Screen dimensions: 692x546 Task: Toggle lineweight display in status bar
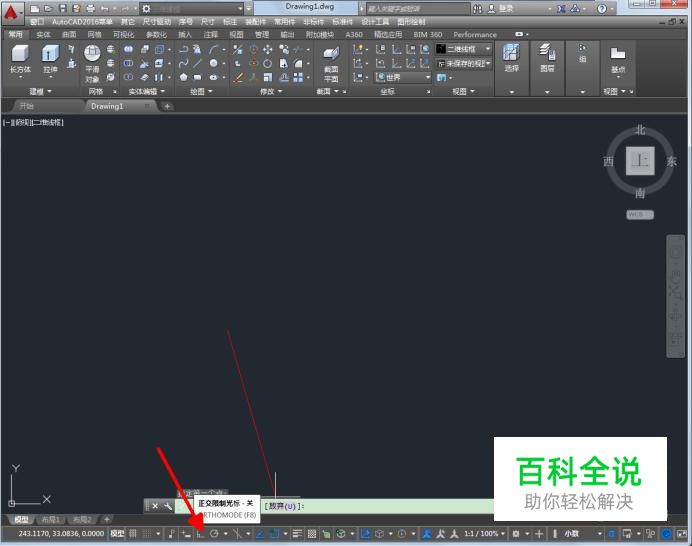(x=297, y=534)
